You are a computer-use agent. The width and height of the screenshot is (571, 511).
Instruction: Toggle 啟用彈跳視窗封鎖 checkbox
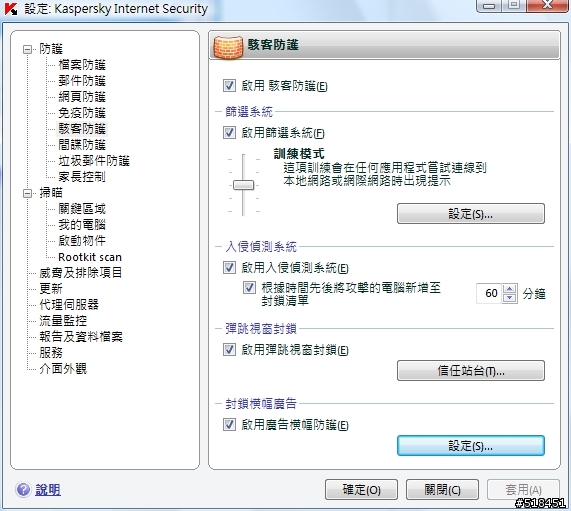pyautogui.click(x=229, y=350)
